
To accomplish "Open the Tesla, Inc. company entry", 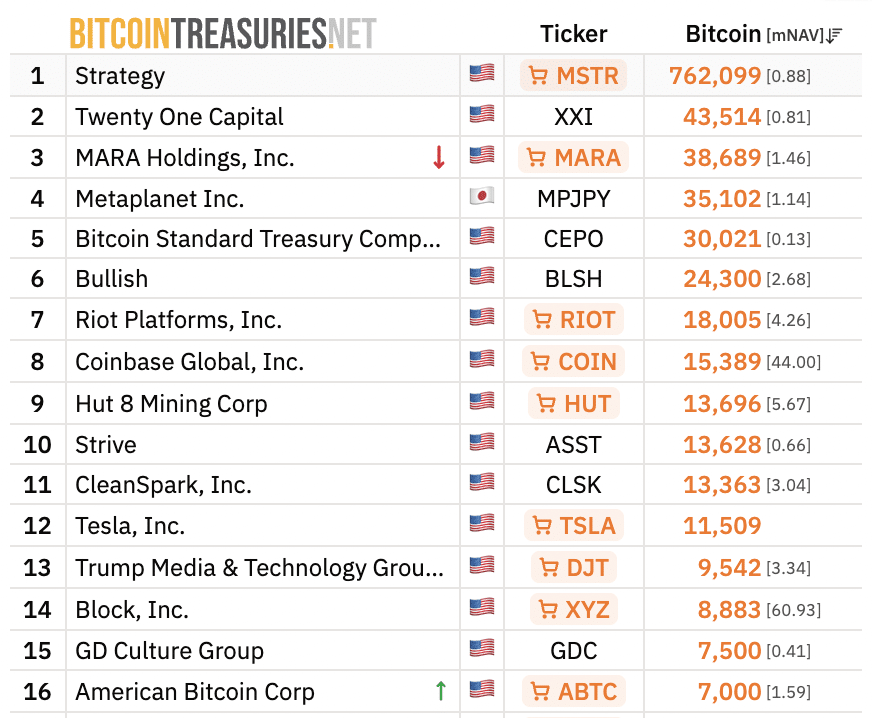I will (x=130, y=526).
